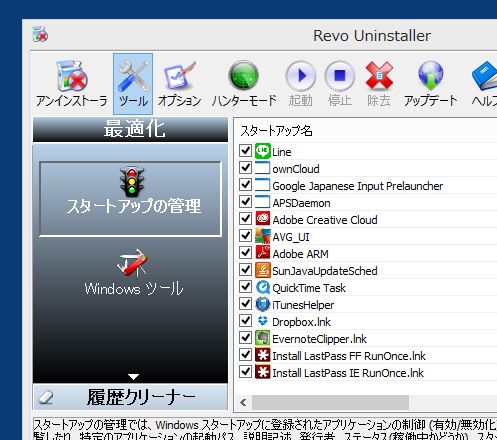This screenshot has height=440, width=497.
Task: Select Startup Manager (スタートアップの管理) panel button
Action: click(130, 199)
